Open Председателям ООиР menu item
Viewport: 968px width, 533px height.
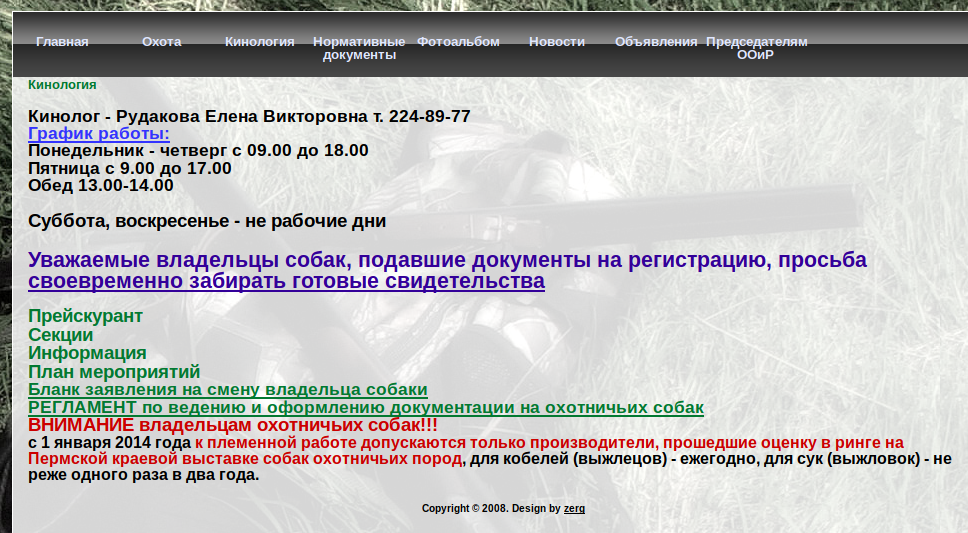pos(756,48)
